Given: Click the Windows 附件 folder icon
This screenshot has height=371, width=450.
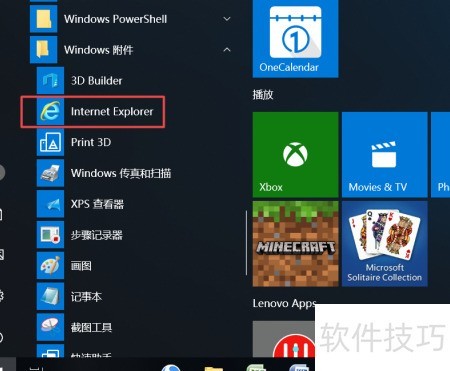Looking at the screenshot, I should click(x=43, y=50).
